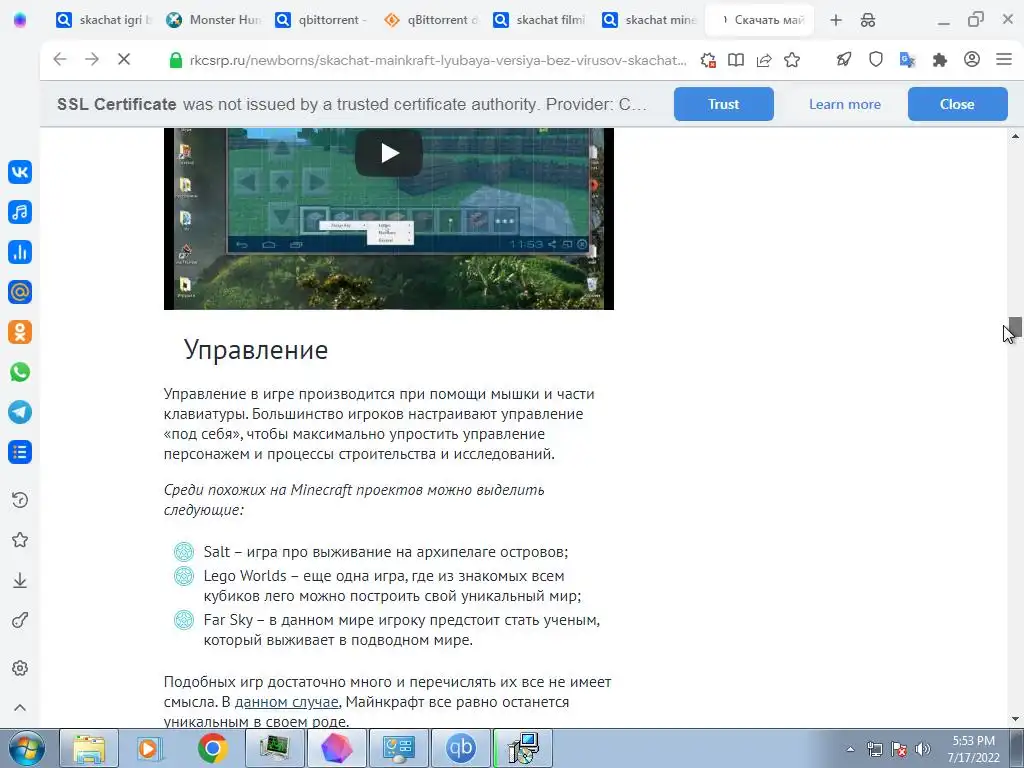Open the reader mode book icon

click(736, 60)
